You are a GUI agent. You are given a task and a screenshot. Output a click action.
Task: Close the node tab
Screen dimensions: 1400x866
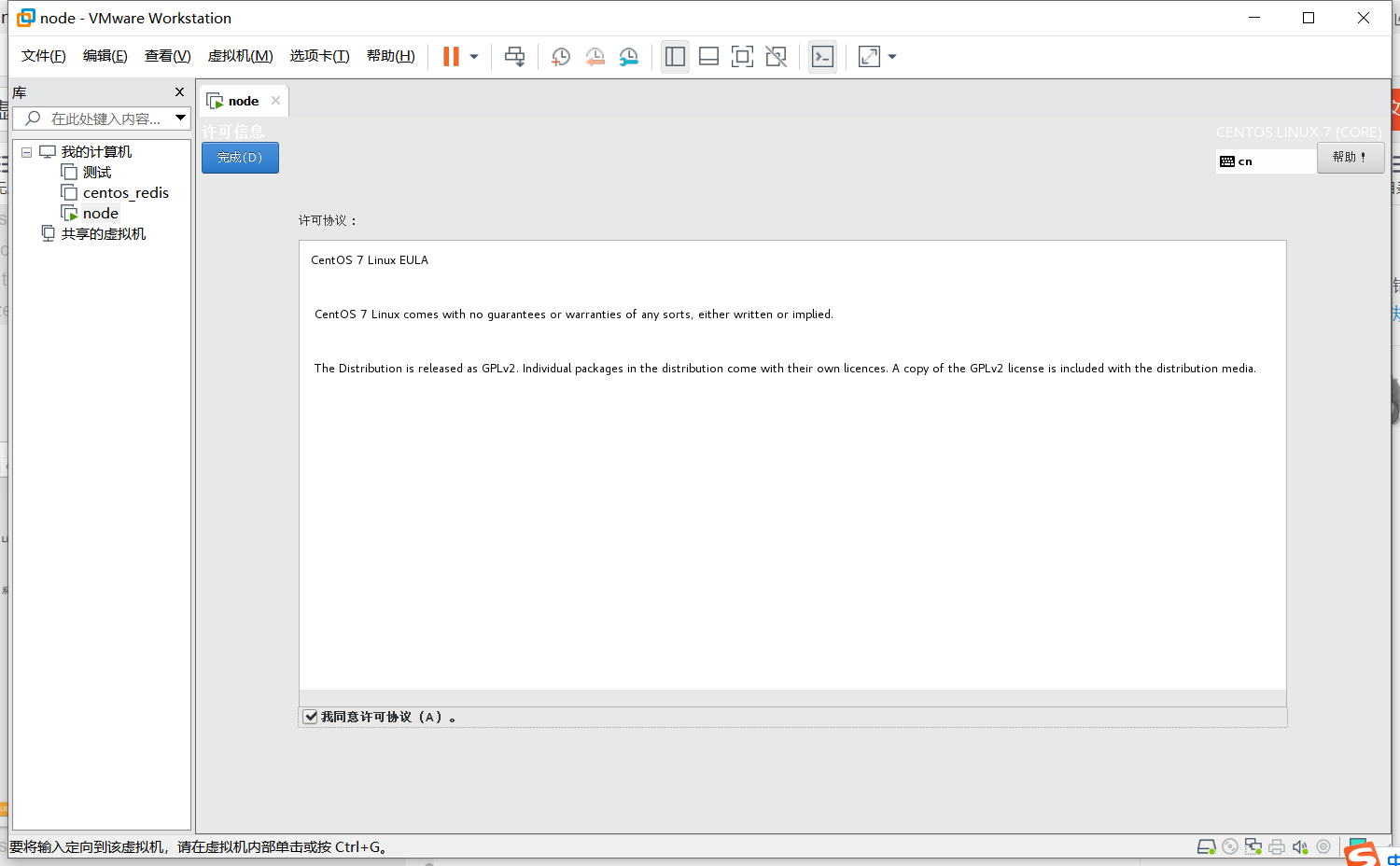(275, 101)
